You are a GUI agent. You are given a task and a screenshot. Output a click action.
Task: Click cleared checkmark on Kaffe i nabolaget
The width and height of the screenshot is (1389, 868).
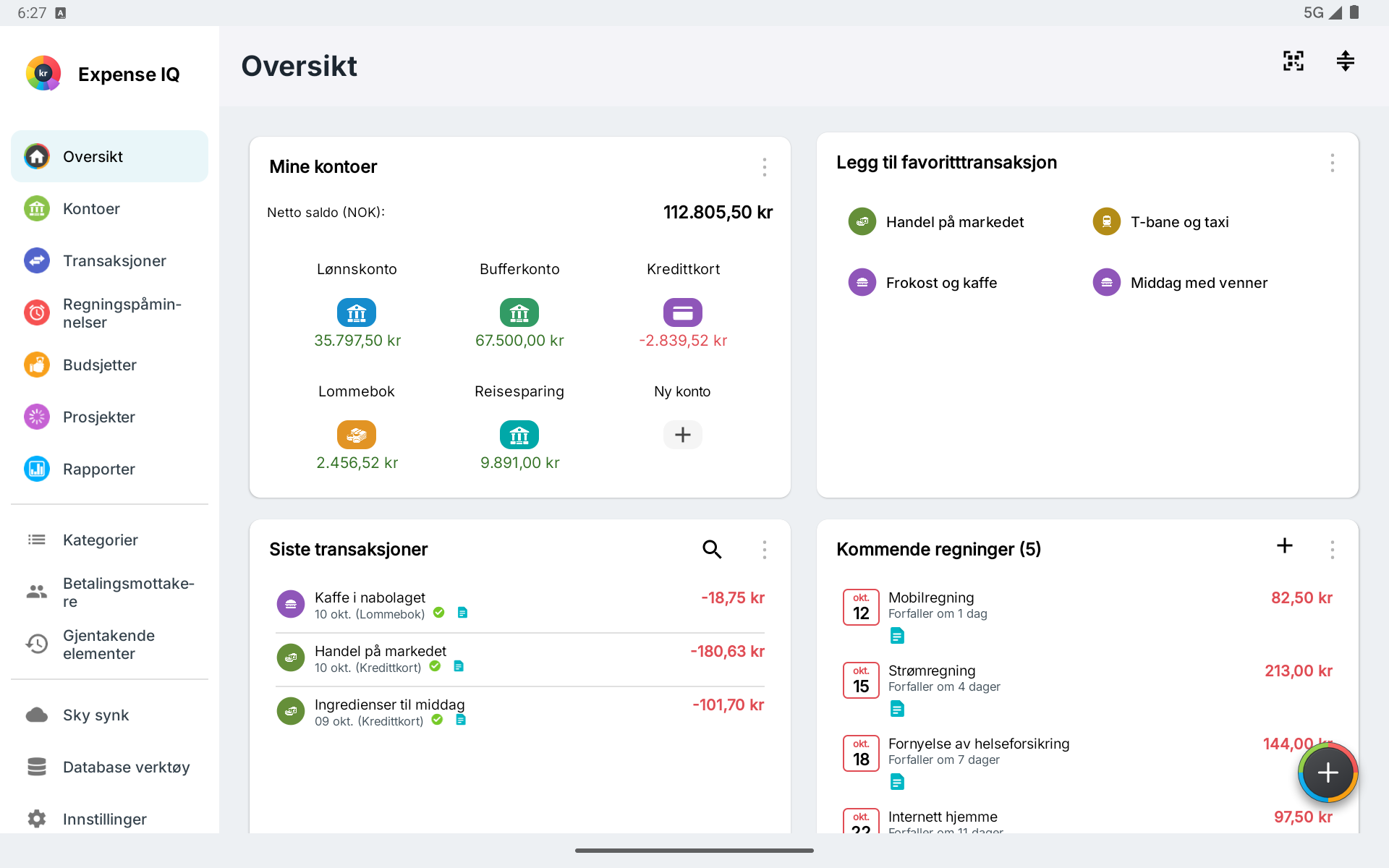(438, 613)
